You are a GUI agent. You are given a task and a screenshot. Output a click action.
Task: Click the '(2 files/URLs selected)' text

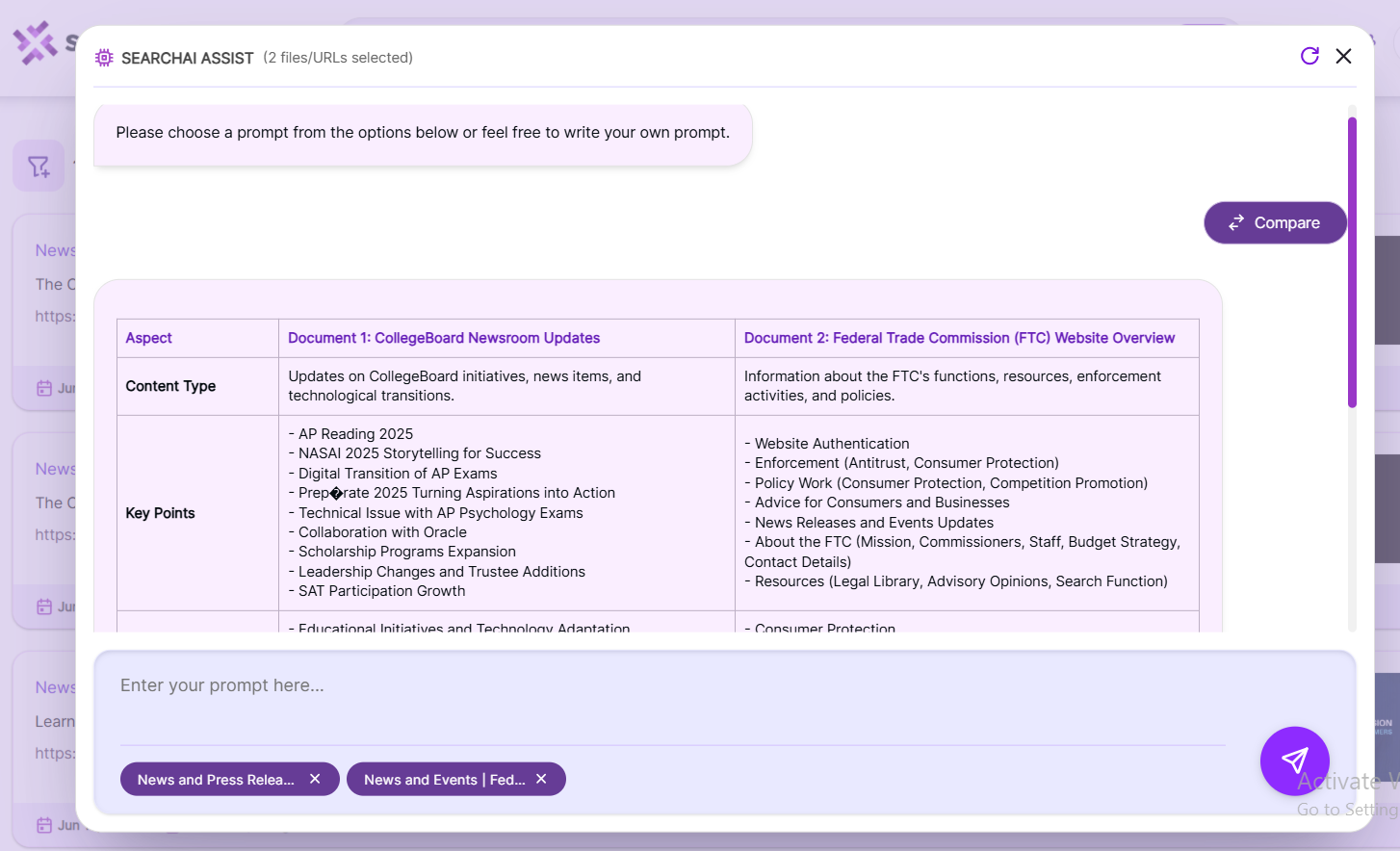click(338, 58)
